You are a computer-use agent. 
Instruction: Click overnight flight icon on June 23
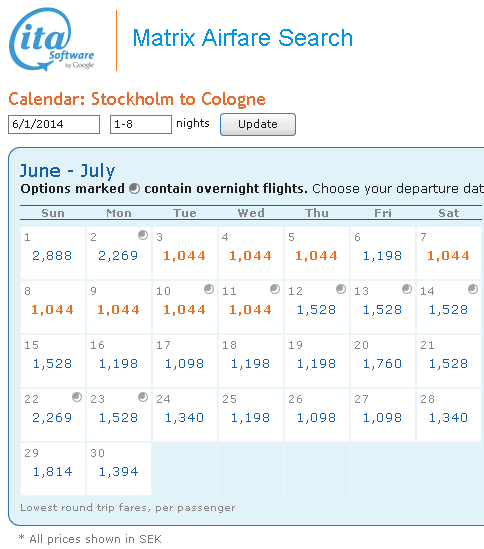pos(143,397)
